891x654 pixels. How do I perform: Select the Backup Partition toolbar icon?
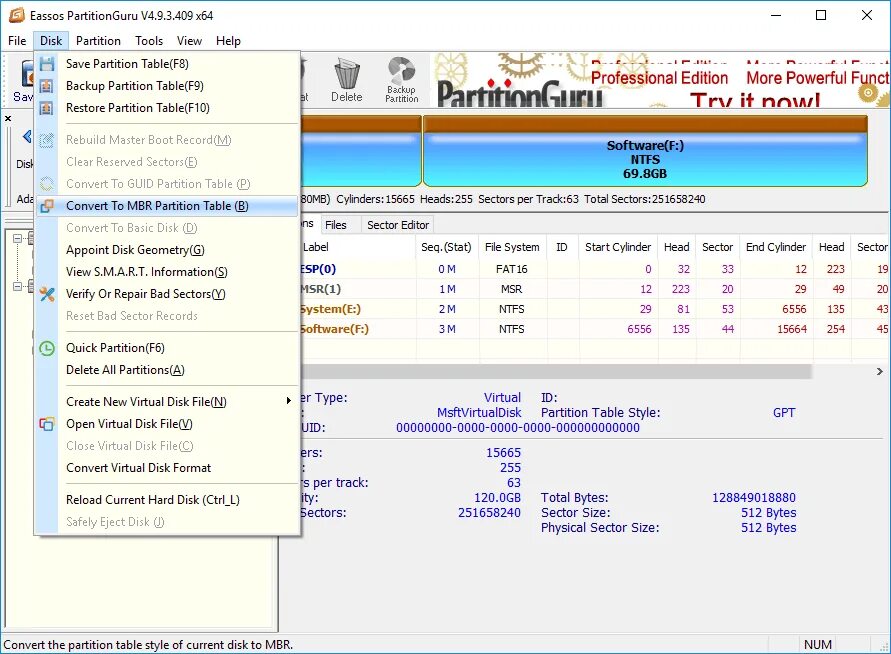pyautogui.click(x=401, y=72)
